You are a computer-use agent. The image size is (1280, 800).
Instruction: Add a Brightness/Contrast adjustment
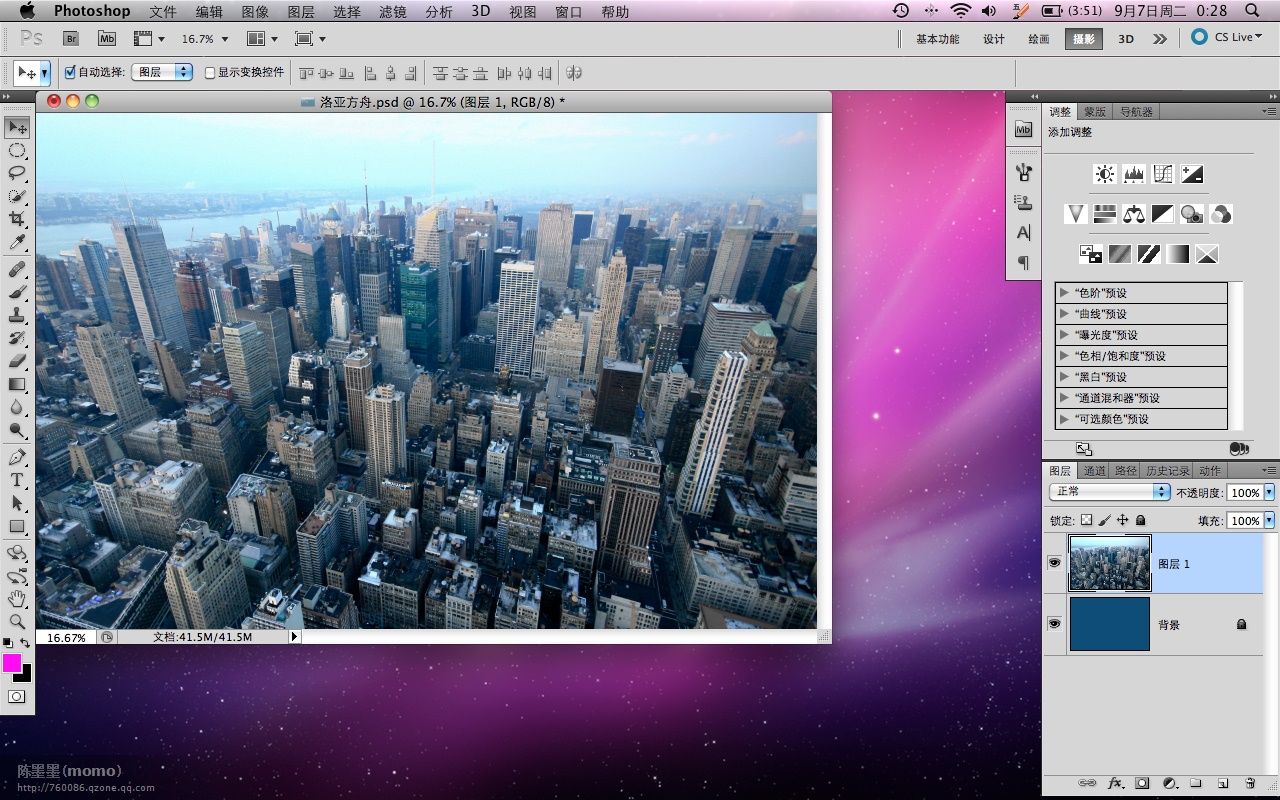pyautogui.click(x=1104, y=174)
